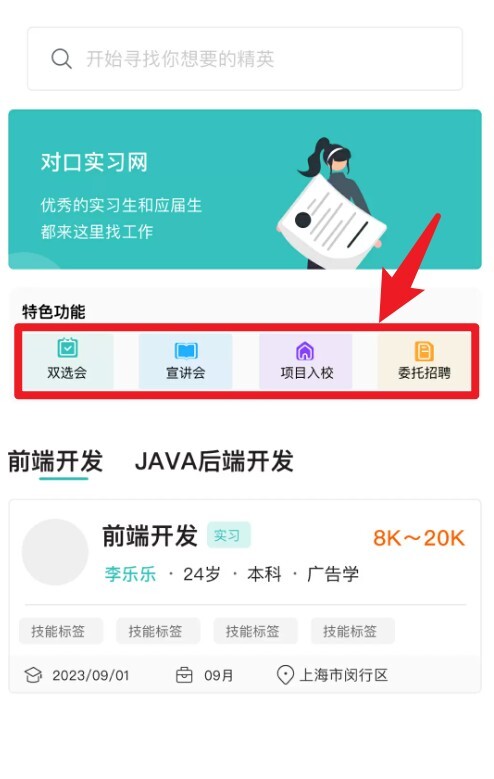Open the 双选会 calendar icon

[x=67, y=348]
